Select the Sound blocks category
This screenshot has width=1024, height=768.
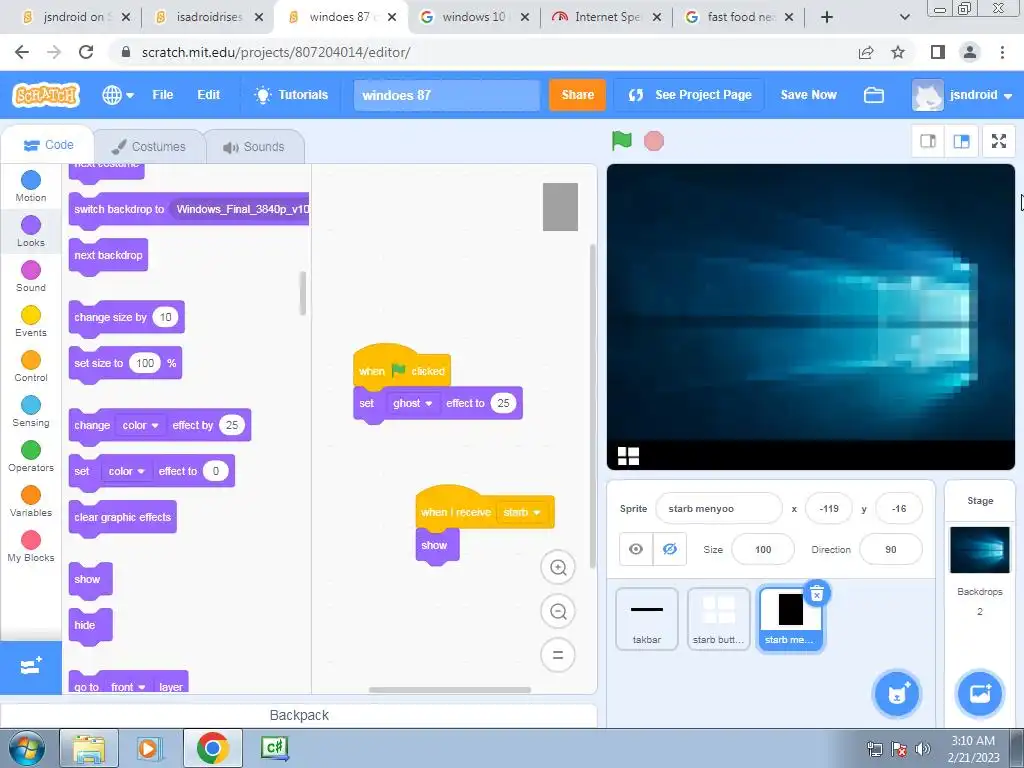tap(31, 276)
